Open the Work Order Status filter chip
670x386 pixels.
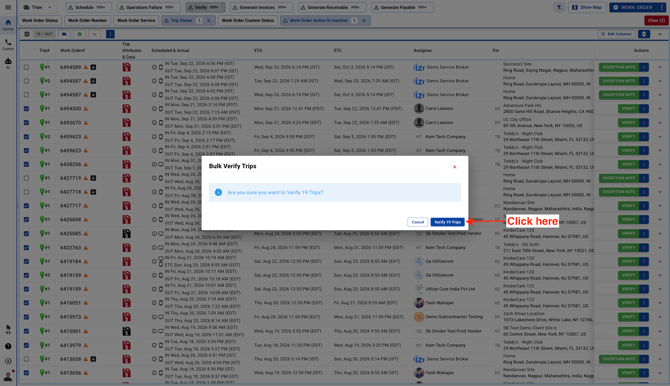[x=40, y=21]
